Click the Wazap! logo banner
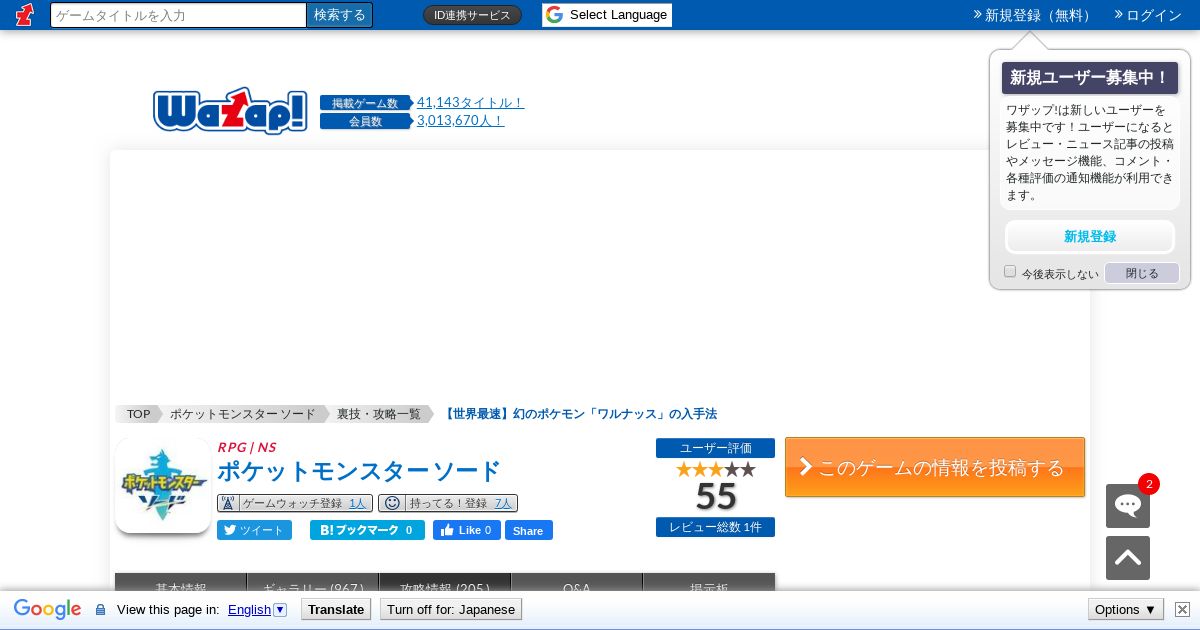This screenshot has width=1200, height=630. (x=230, y=111)
